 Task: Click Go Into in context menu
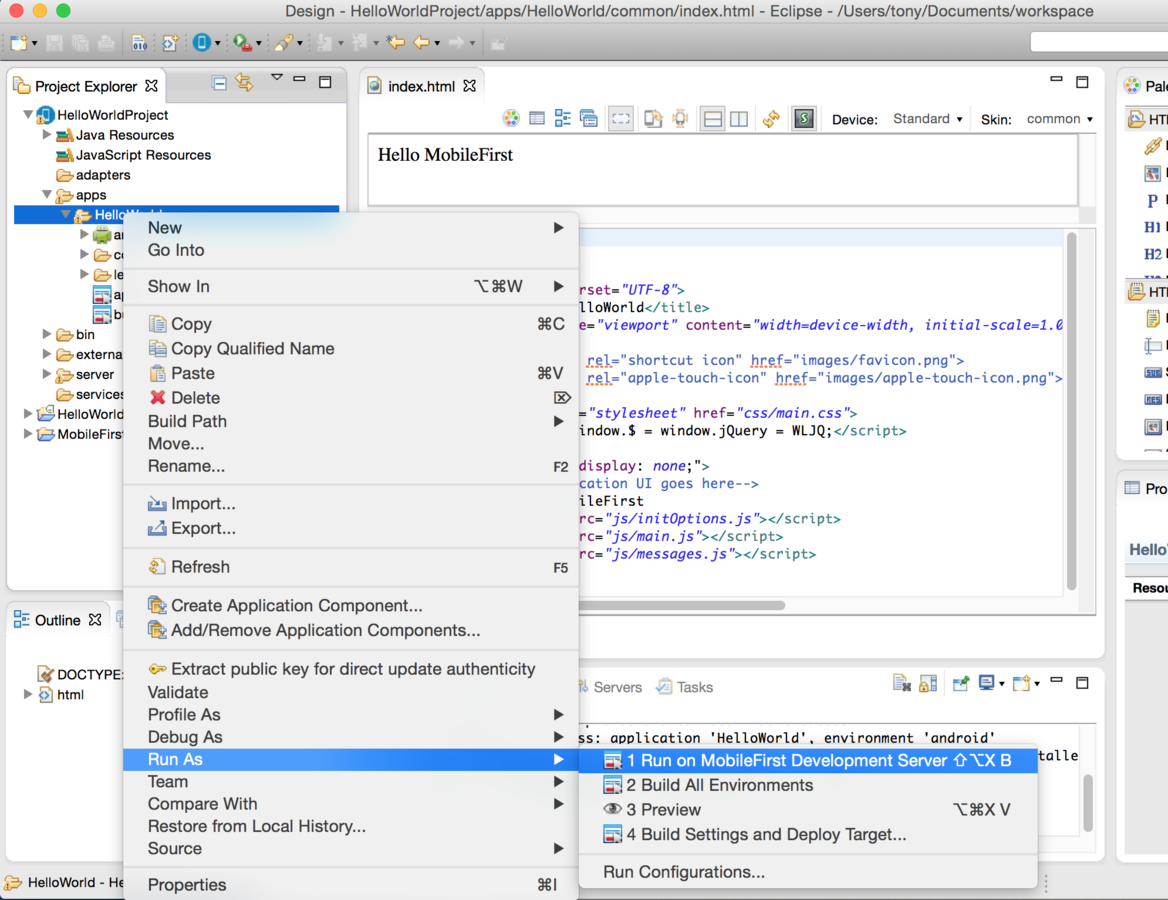[351, 250]
